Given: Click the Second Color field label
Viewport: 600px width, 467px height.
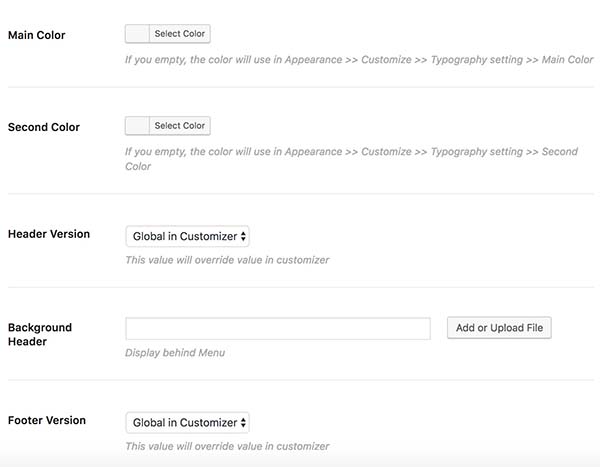Looking at the screenshot, I should point(44,127).
